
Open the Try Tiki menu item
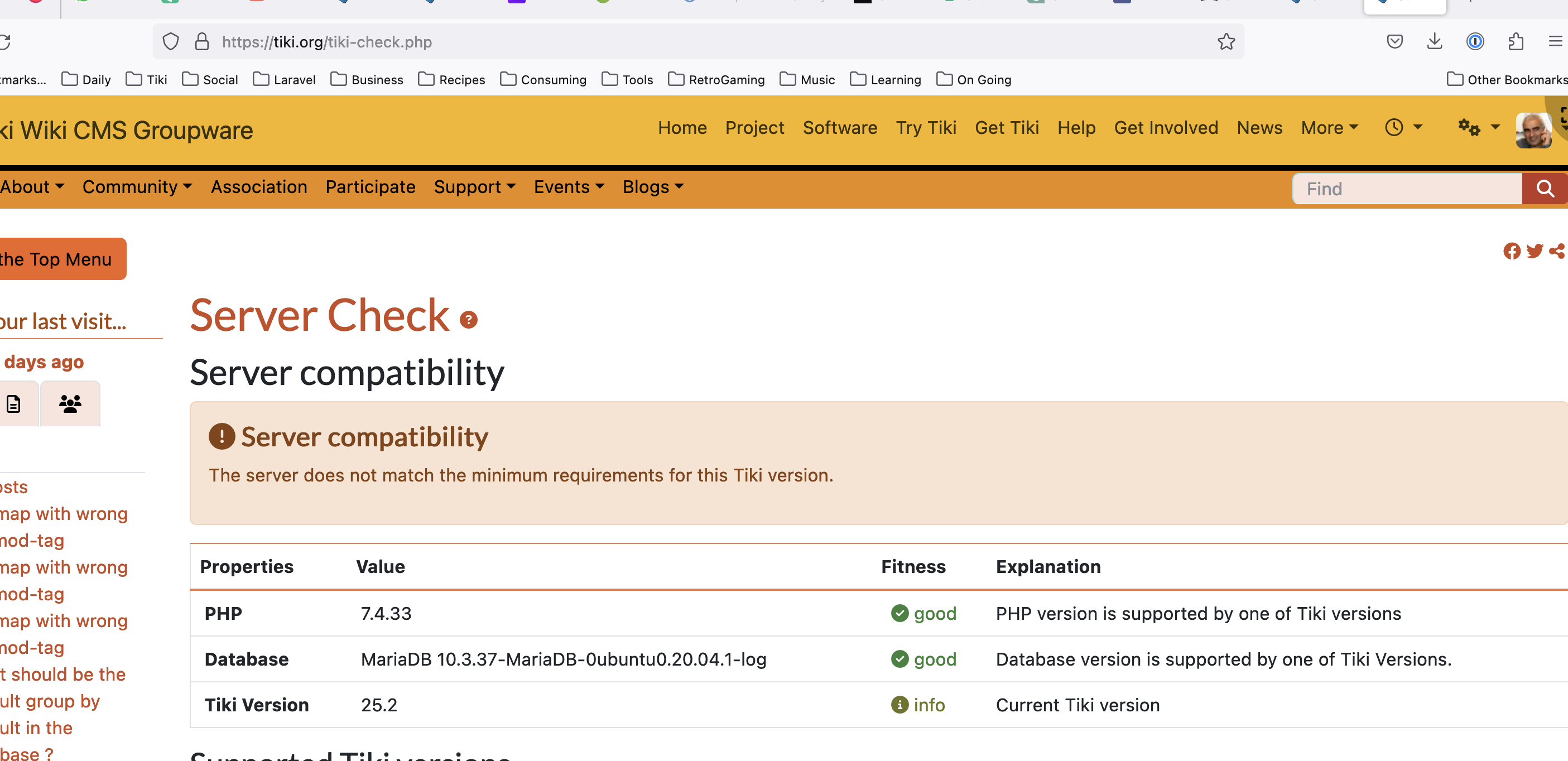coord(926,128)
